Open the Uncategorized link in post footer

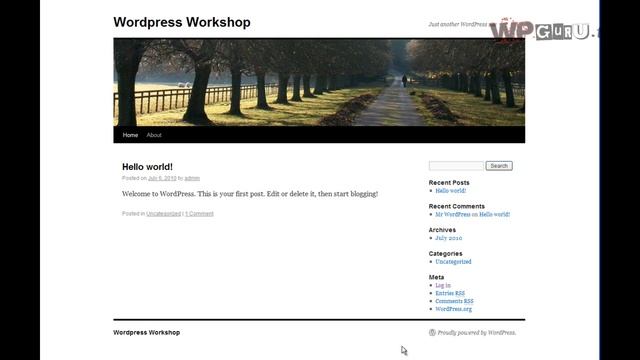click(x=163, y=213)
